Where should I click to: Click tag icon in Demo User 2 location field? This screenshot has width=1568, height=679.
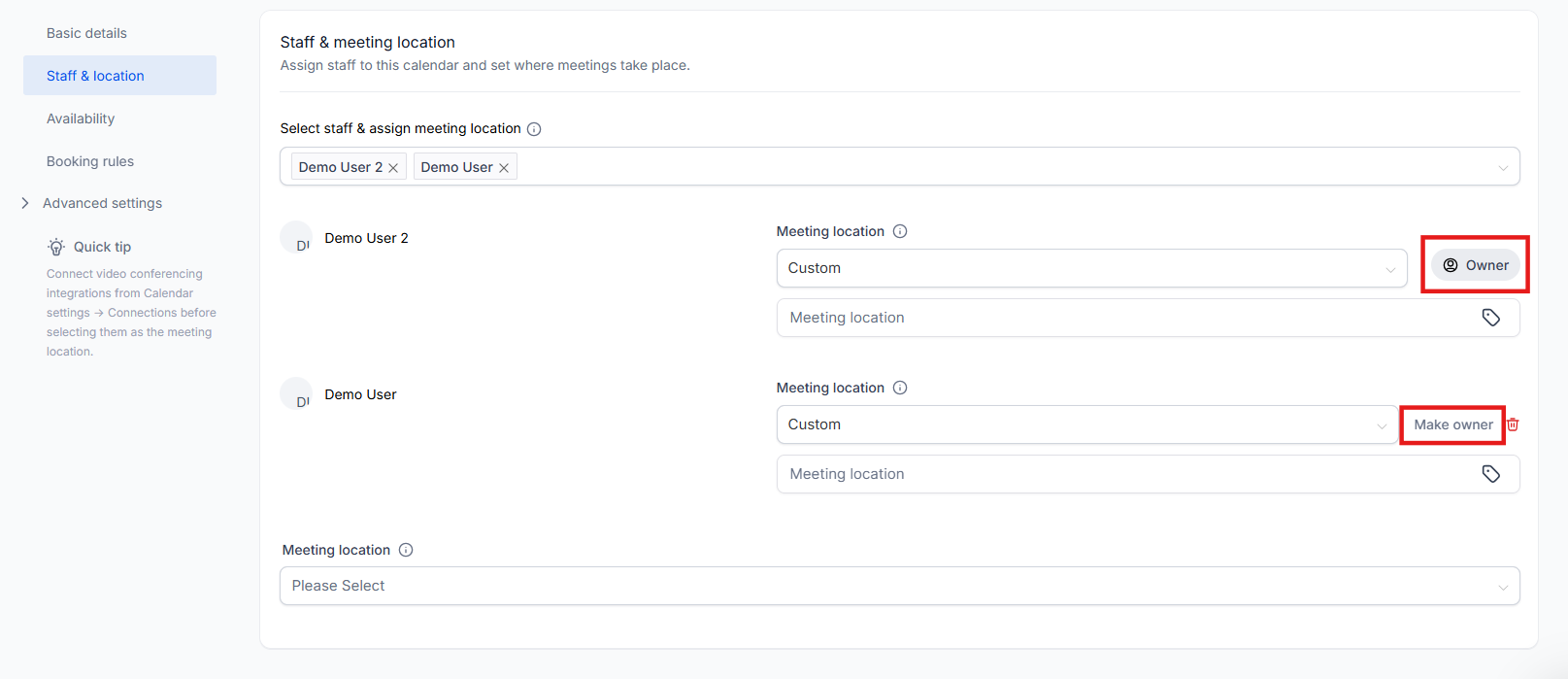[x=1490, y=318]
